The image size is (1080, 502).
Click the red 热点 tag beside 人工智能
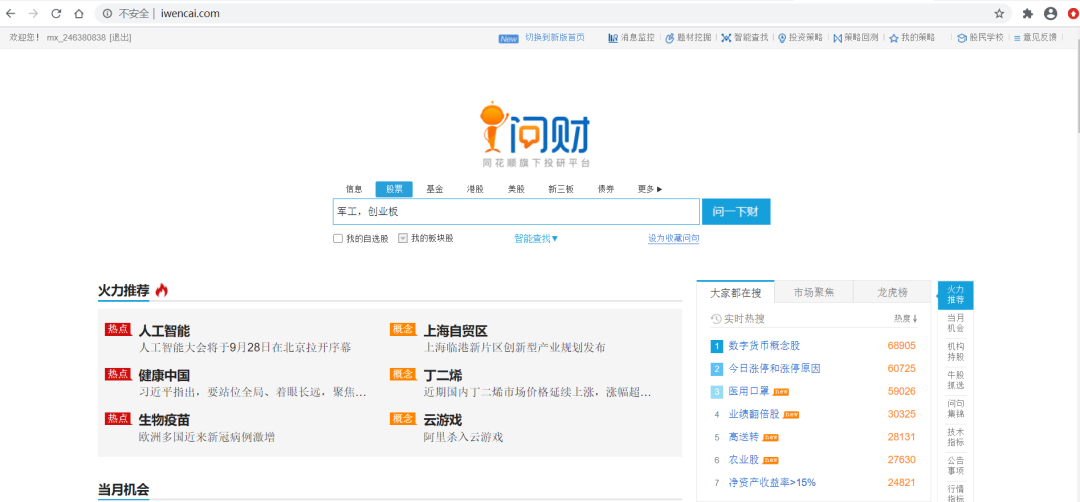tap(118, 329)
